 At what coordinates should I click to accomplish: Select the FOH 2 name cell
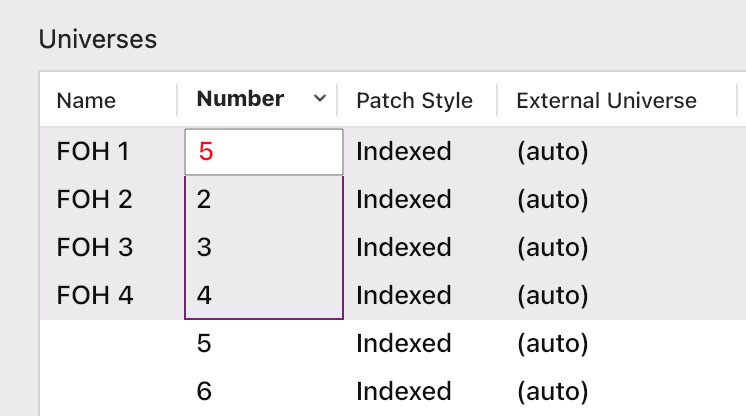point(94,200)
